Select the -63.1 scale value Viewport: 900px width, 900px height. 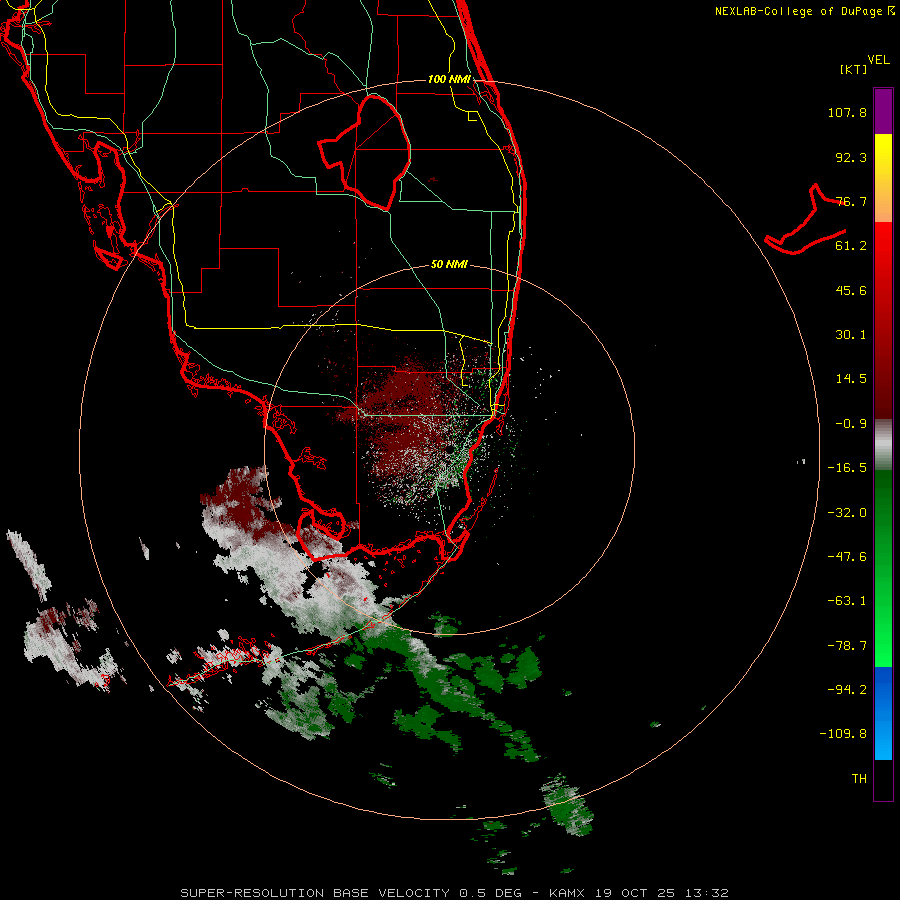click(847, 601)
